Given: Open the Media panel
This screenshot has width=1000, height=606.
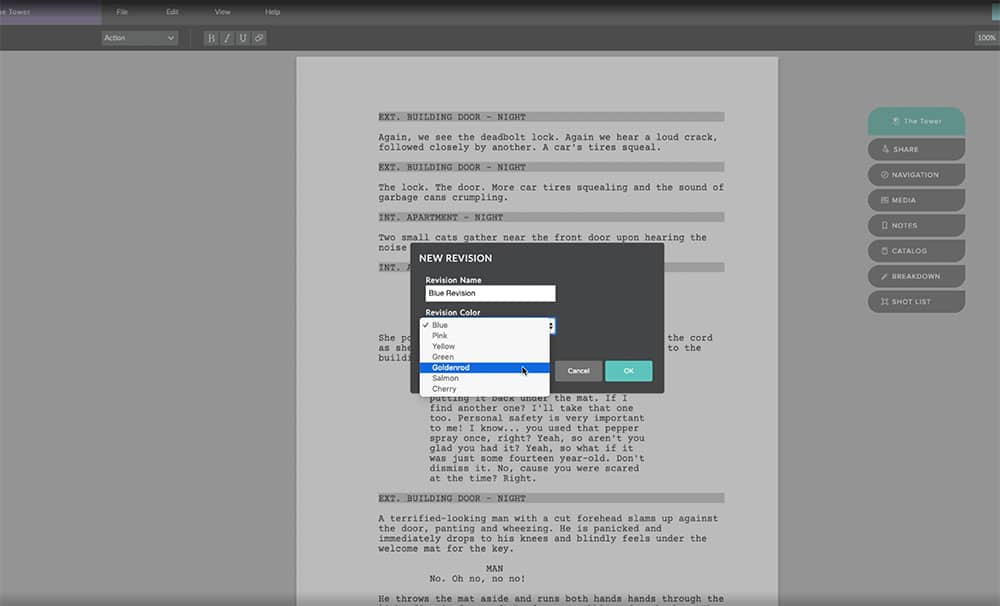Looking at the screenshot, I should (x=915, y=199).
